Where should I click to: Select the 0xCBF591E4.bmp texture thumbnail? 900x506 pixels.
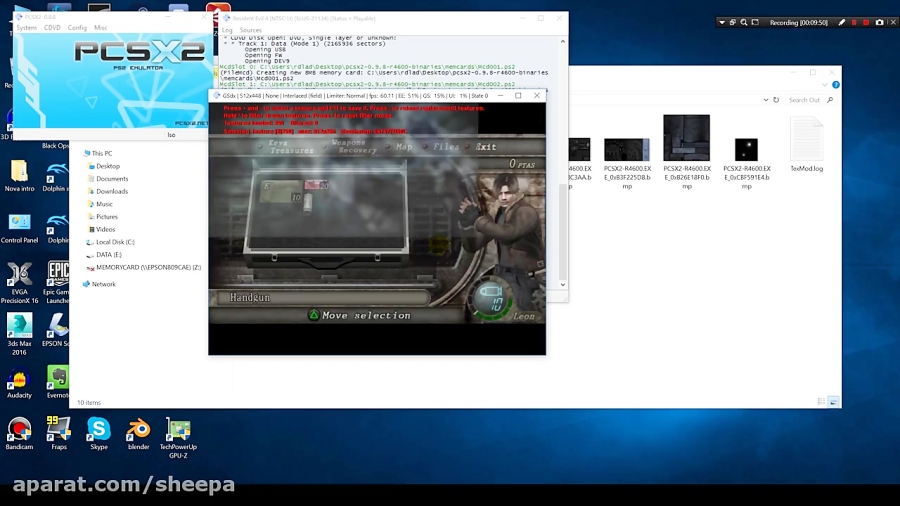click(x=746, y=150)
